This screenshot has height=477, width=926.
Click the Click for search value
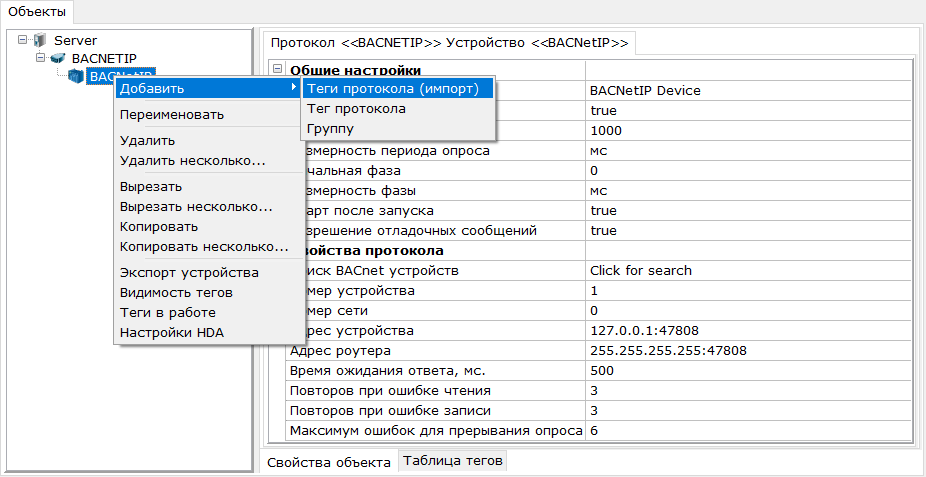coord(641,271)
